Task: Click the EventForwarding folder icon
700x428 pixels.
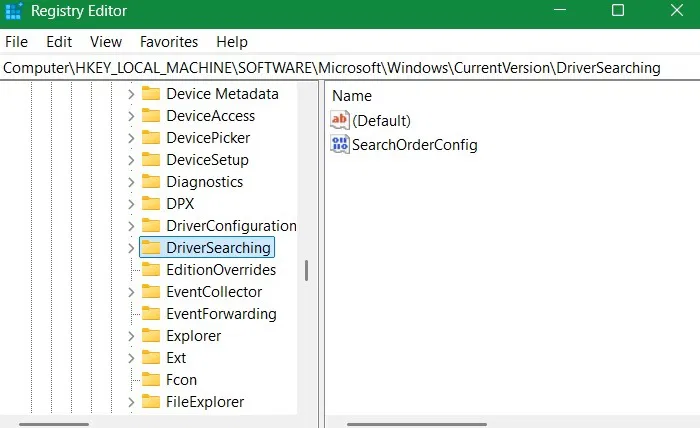Action: [x=151, y=314]
